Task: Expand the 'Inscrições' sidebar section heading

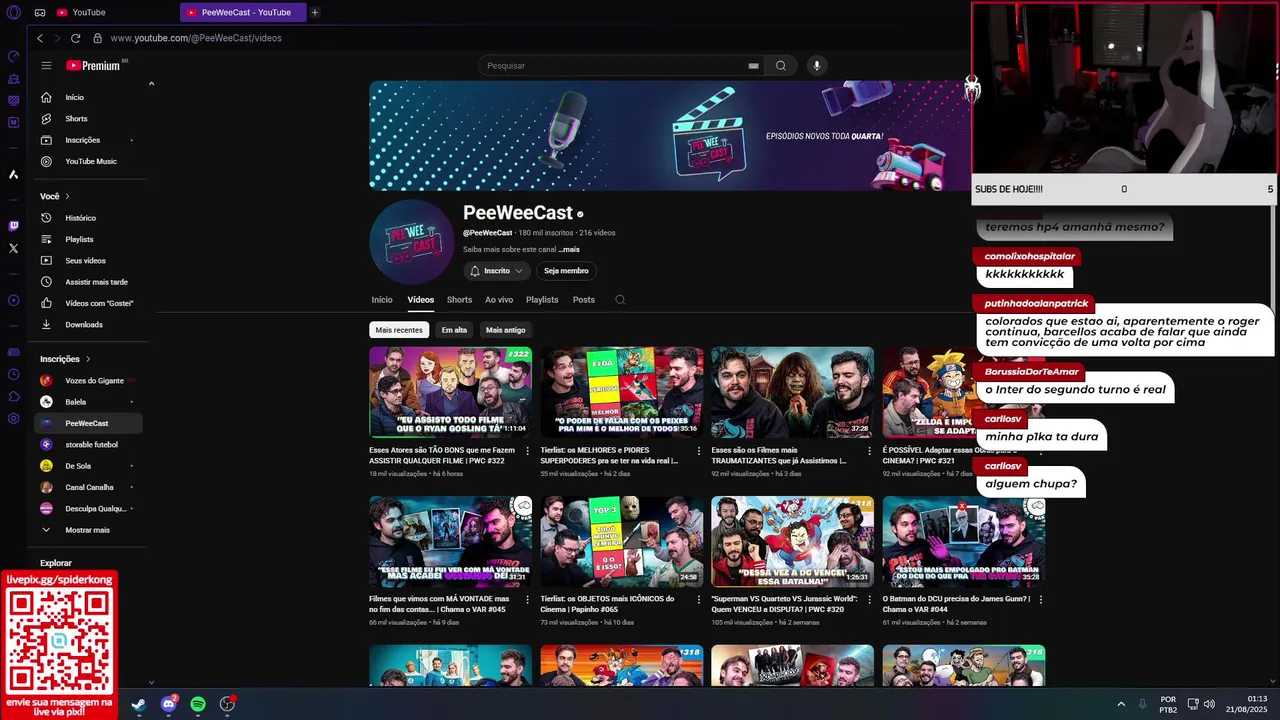Action: (x=65, y=359)
